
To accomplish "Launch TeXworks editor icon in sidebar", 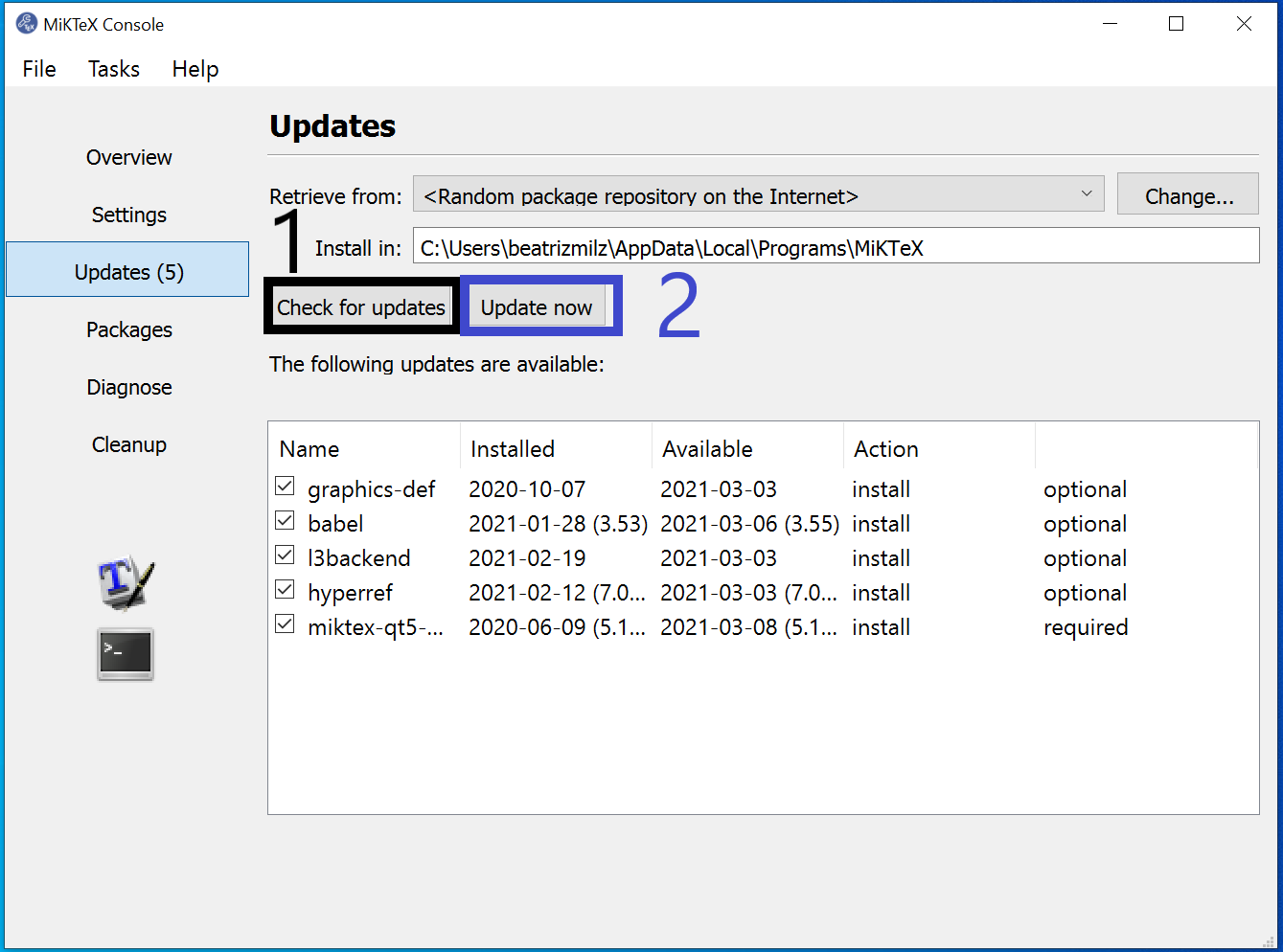I will (x=126, y=582).
